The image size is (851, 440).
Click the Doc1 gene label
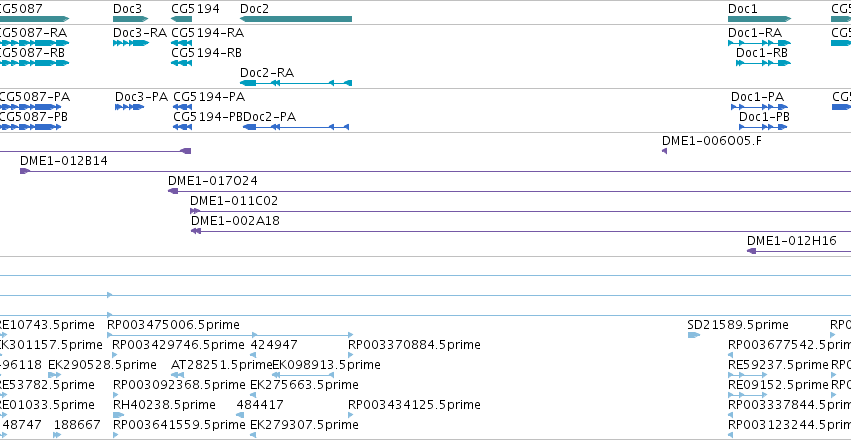click(742, 9)
